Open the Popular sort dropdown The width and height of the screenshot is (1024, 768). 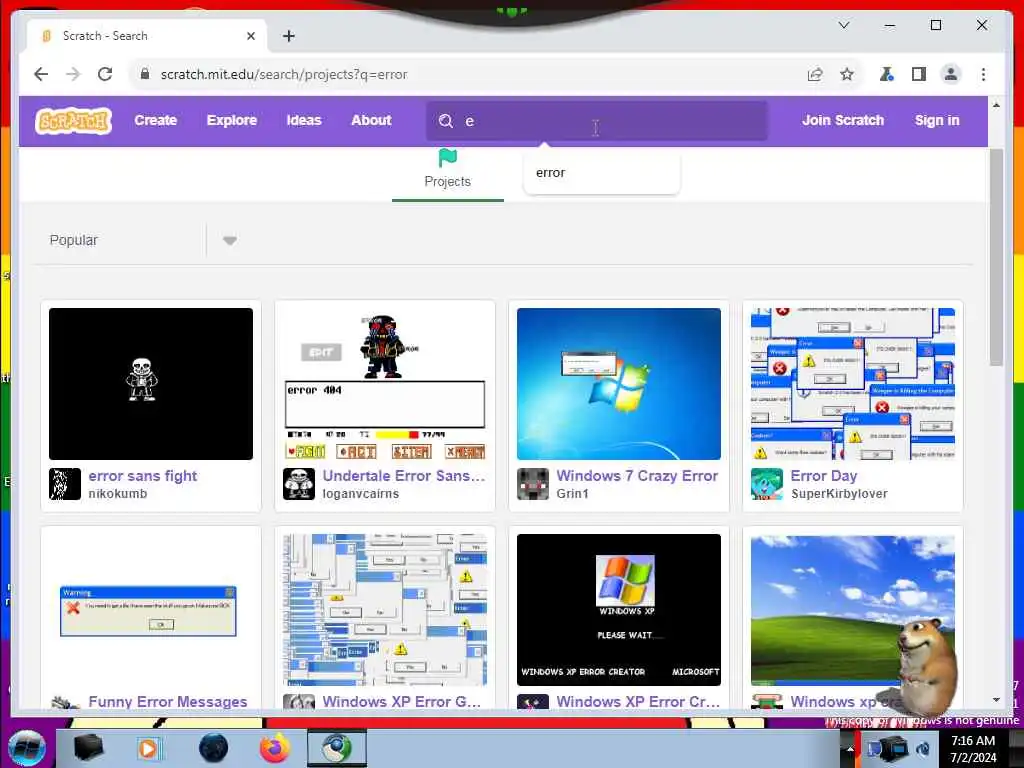[x=144, y=240]
